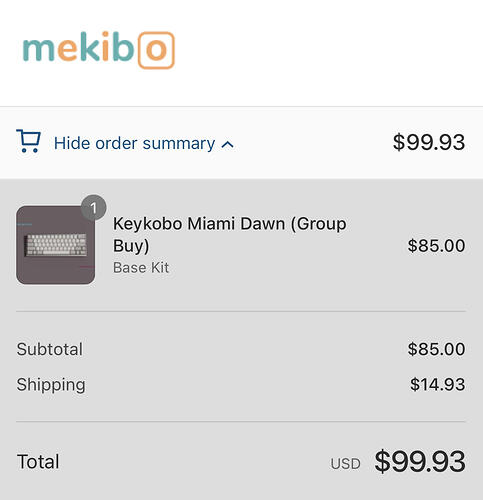Screen dimensions: 483x500
Task: Click Keykobo Miami Dawn product title
Action: [229, 234]
